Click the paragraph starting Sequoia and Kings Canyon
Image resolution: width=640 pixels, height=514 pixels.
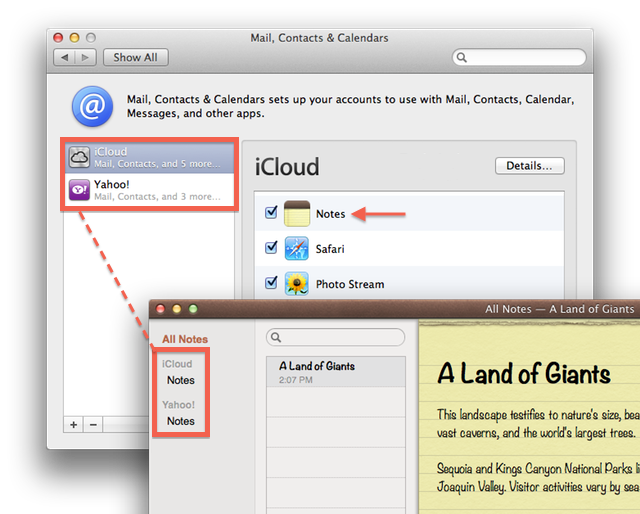click(538, 477)
